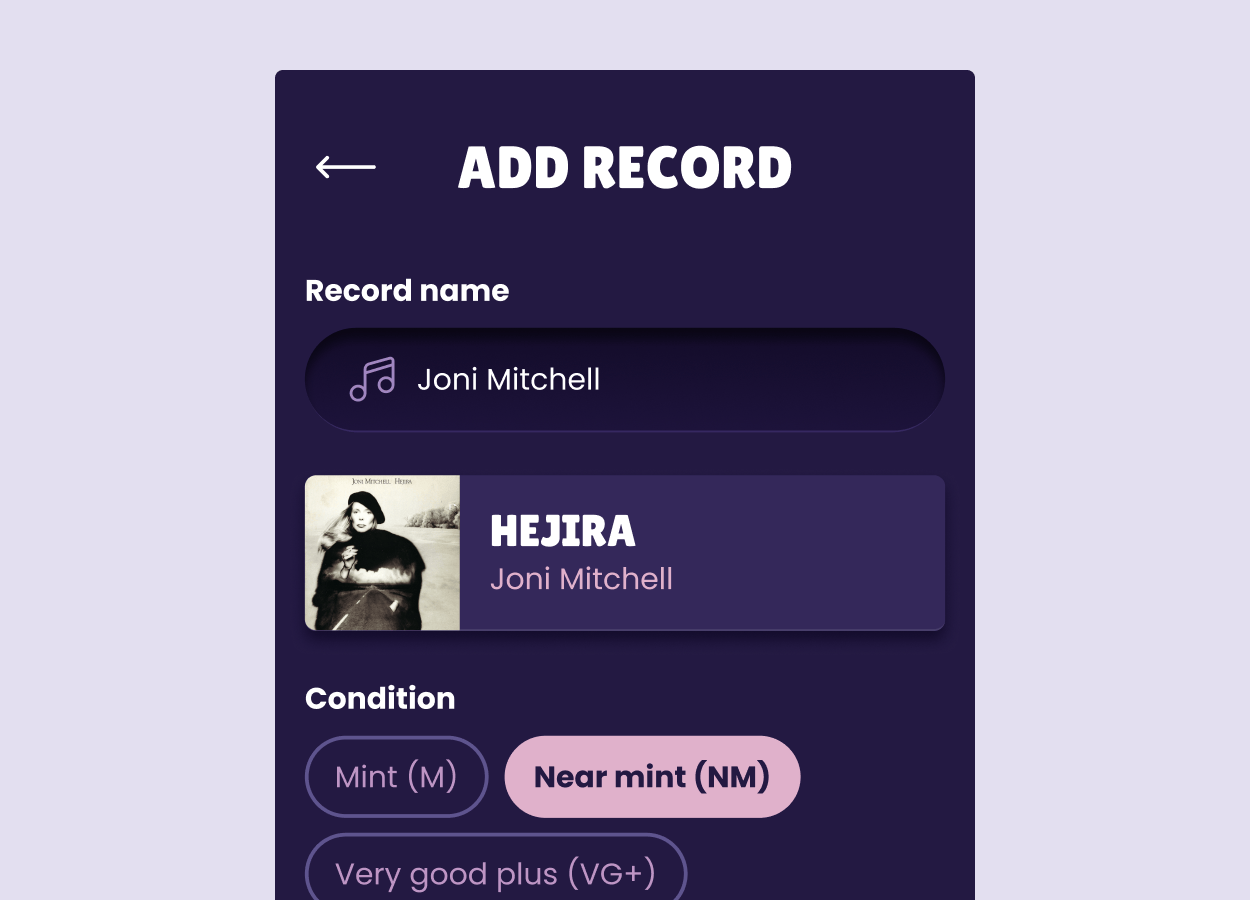Toggle off the highlighted Near mint chip
The image size is (1250, 900).
coord(652,777)
